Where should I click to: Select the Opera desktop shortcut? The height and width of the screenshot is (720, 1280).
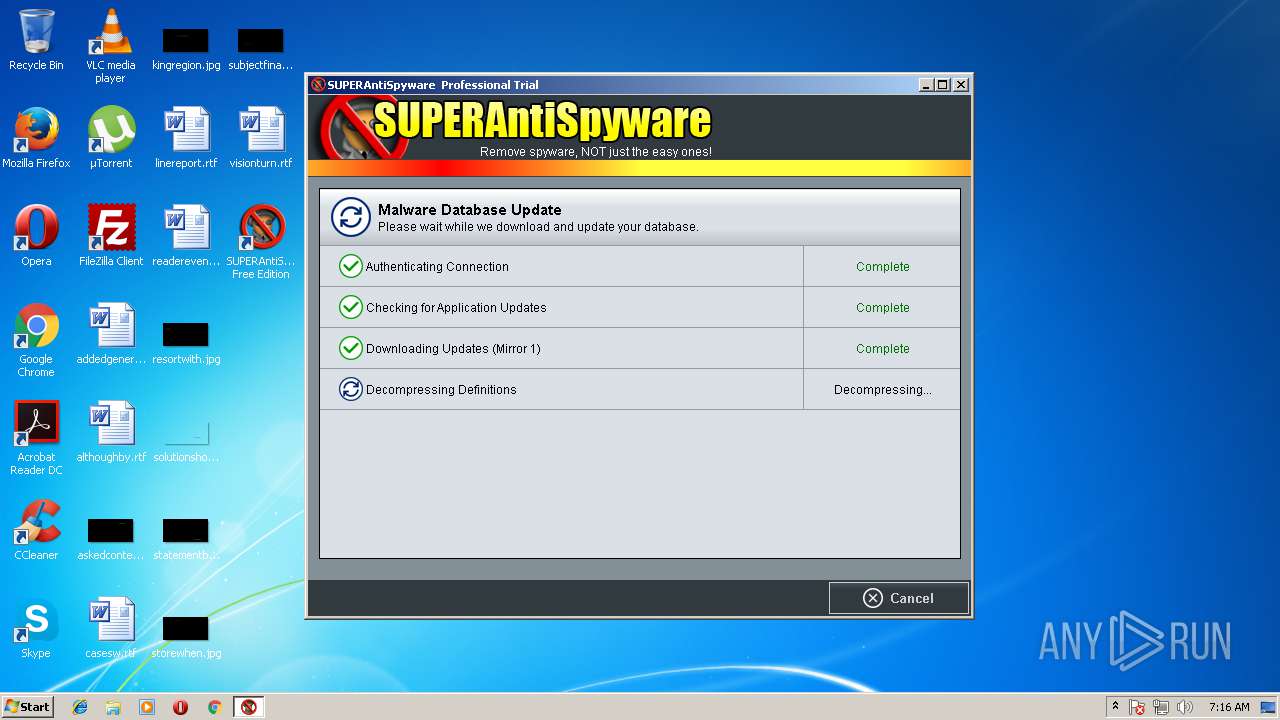(36, 236)
